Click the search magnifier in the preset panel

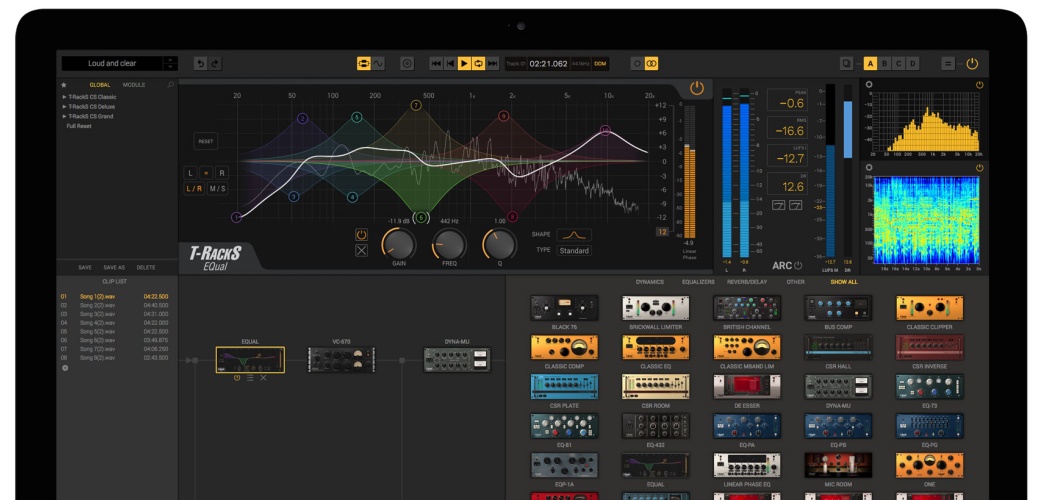click(171, 85)
